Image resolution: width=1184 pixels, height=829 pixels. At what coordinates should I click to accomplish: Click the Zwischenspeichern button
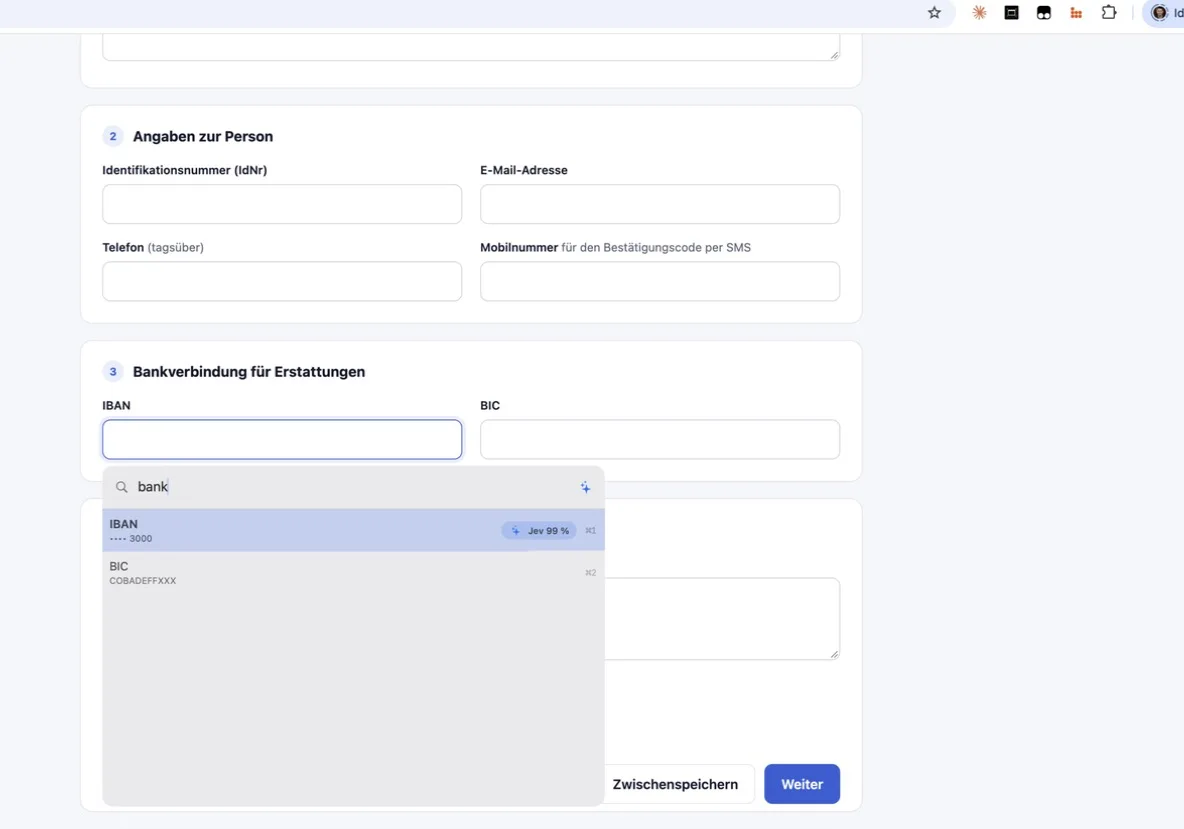click(x=675, y=784)
